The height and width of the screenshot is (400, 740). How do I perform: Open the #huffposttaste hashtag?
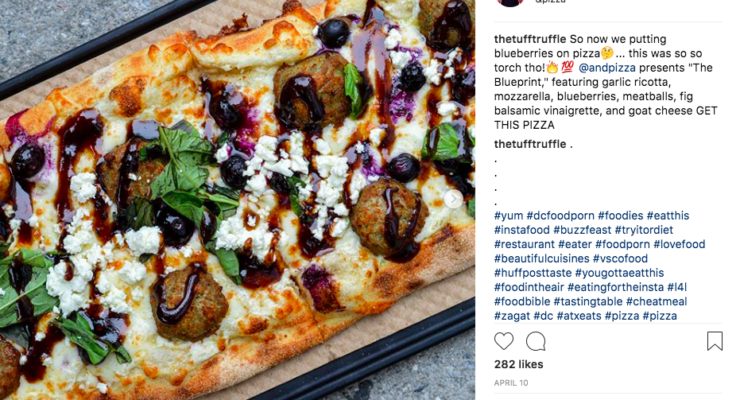click(x=533, y=273)
